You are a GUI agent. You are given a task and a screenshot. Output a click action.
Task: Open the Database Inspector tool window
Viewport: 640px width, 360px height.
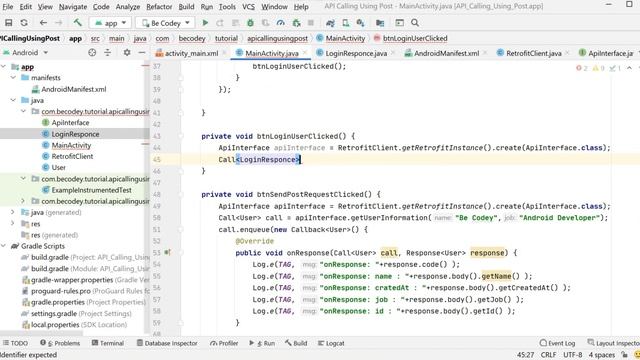click(x=167, y=343)
